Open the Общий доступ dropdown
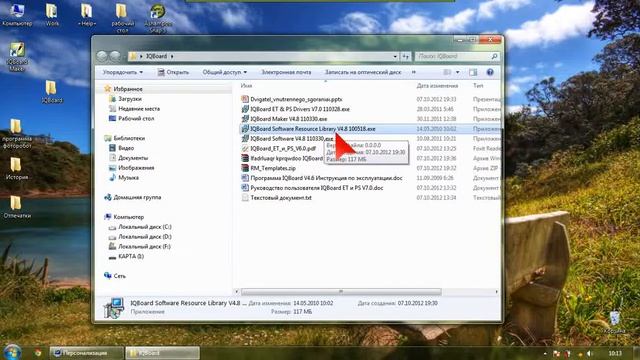640x360 pixels. pos(224,72)
